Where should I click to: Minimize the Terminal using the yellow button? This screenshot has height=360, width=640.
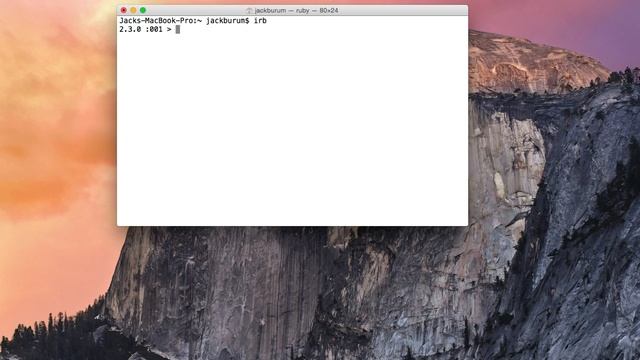pyautogui.click(x=133, y=10)
